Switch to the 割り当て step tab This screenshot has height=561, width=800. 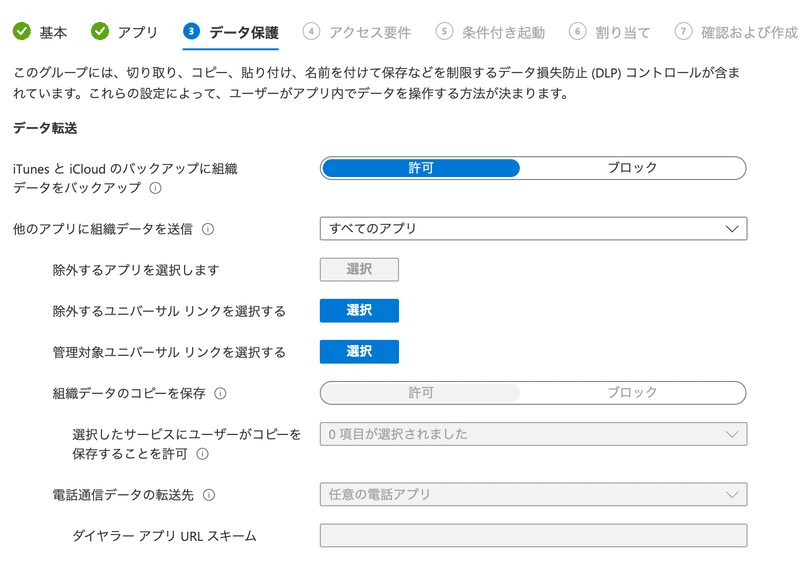tap(610, 32)
